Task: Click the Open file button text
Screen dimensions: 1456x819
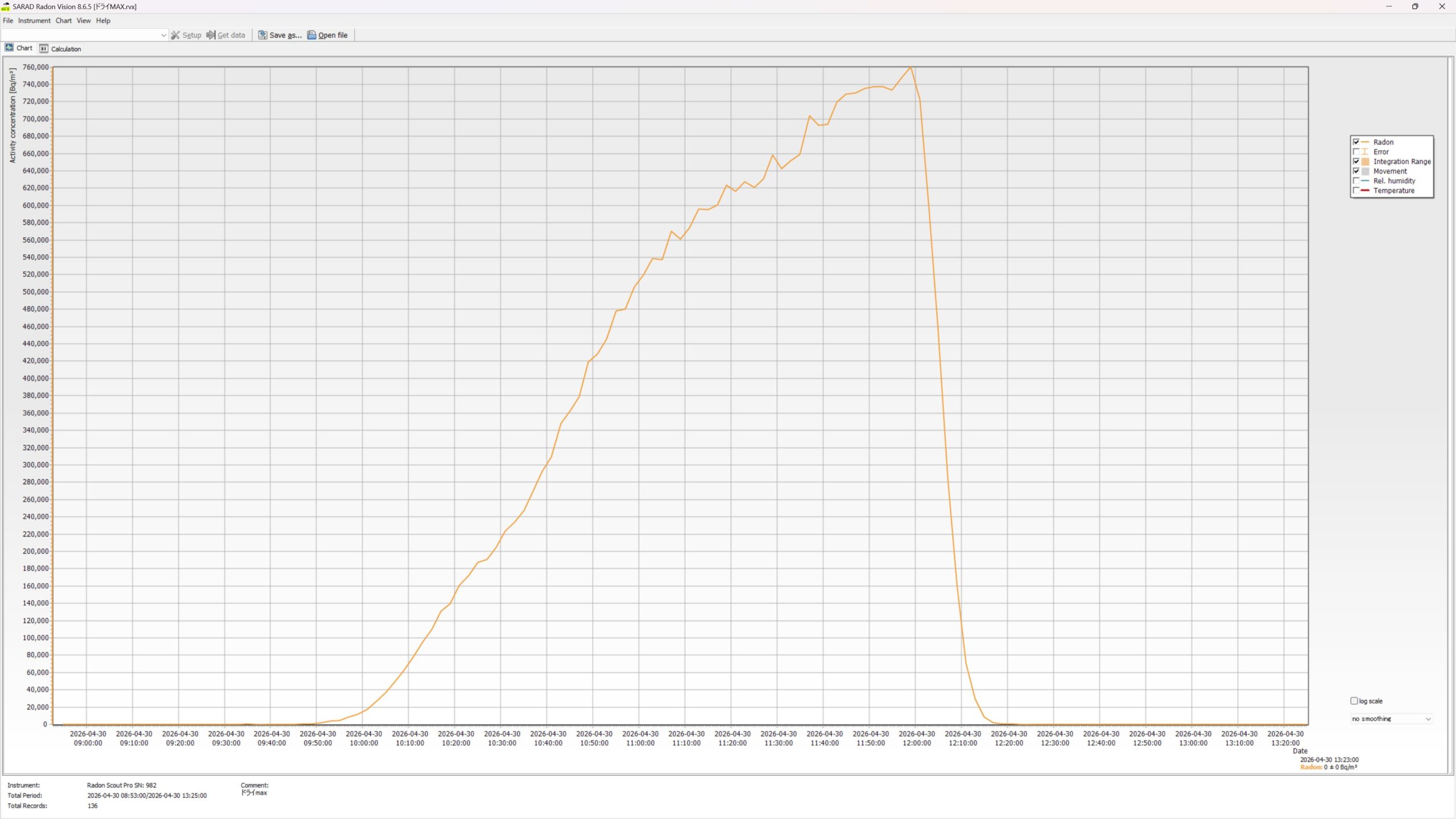Action: tap(333, 35)
